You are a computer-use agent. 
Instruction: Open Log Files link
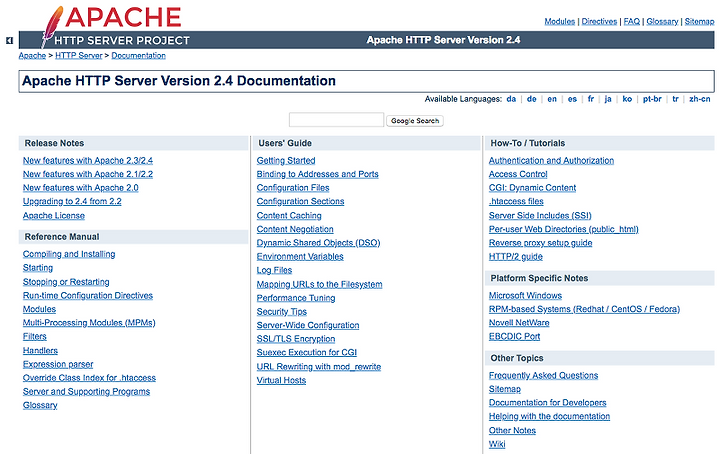pyautogui.click(x=274, y=270)
